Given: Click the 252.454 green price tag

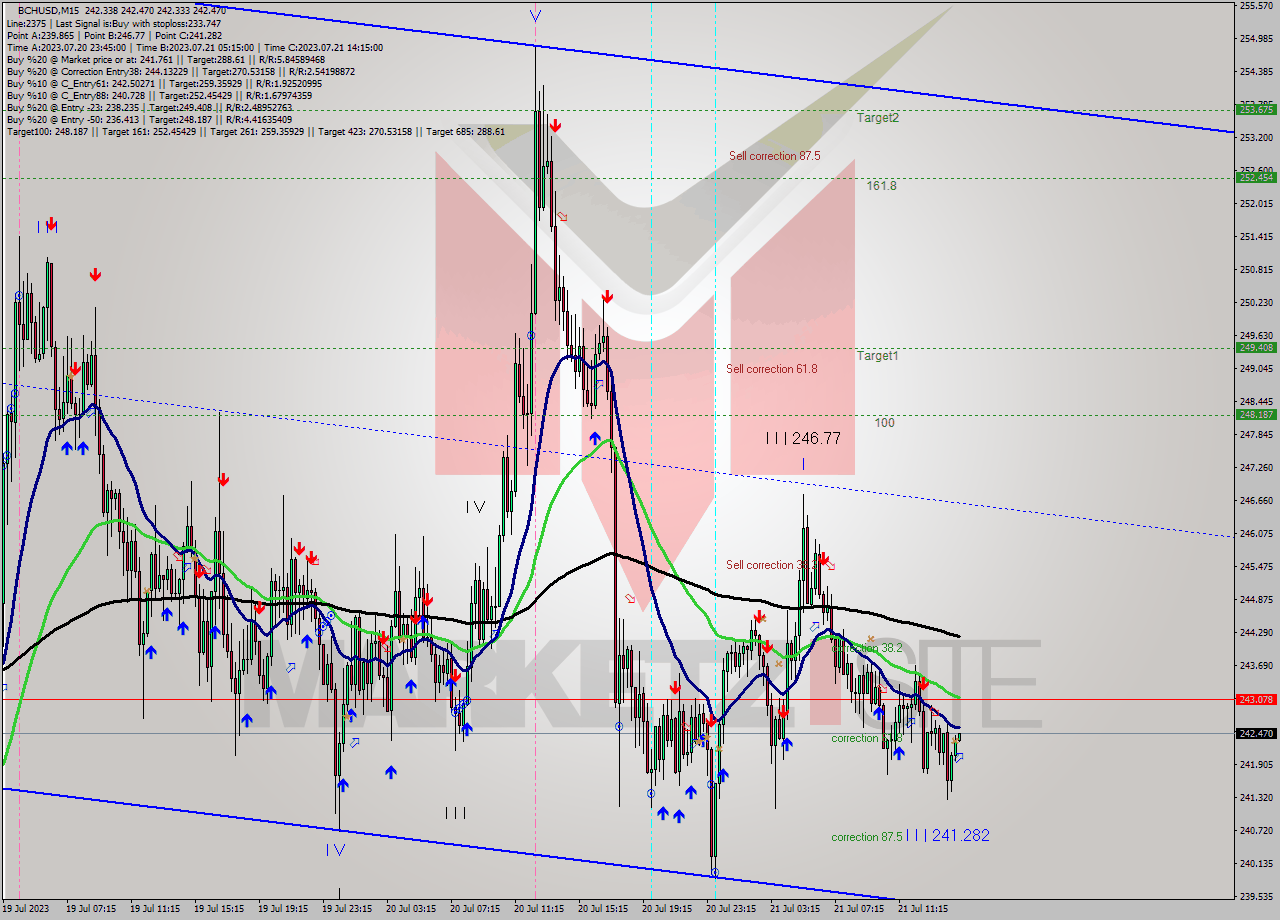Looking at the screenshot, I should pyautogui.click(x=1256, y=178).
